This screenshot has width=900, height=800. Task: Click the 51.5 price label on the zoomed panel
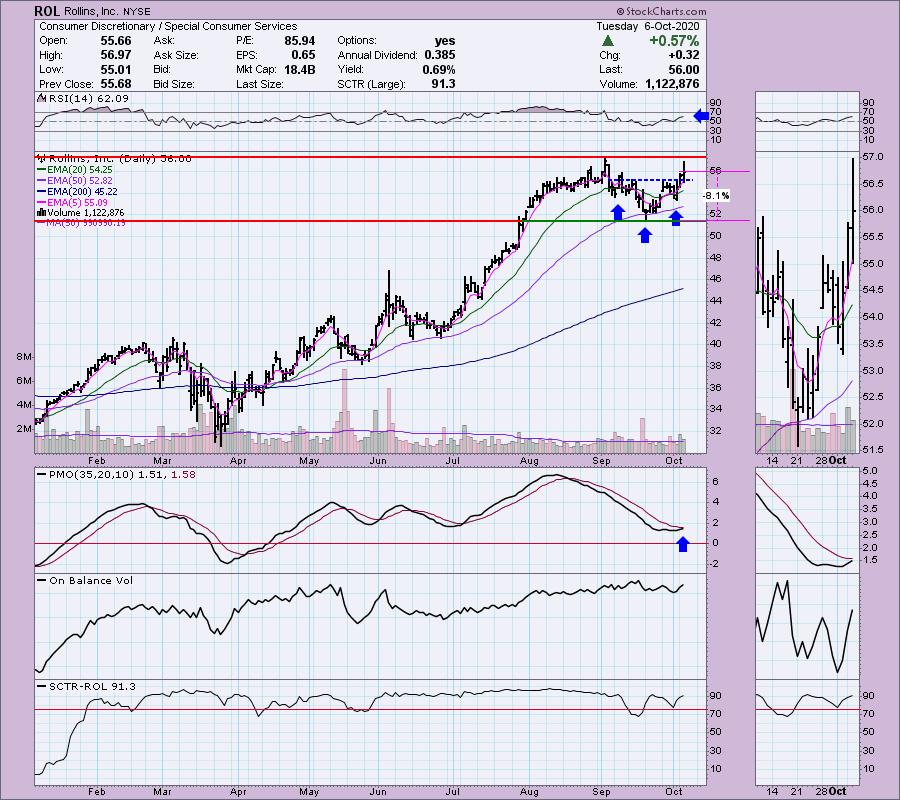click(873, 450)
